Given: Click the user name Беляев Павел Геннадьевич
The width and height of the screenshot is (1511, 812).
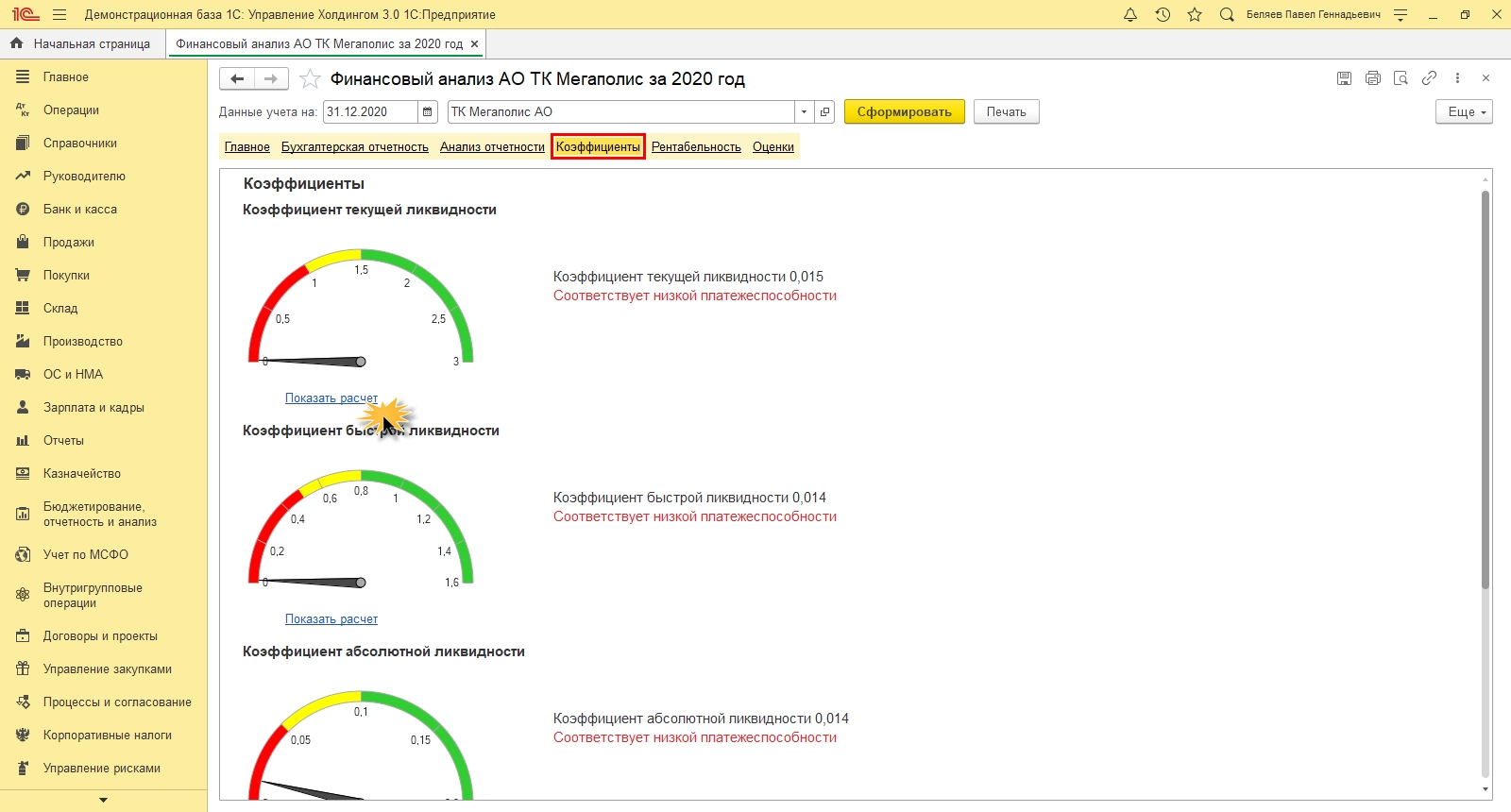Looking at the screenshot, I should click(x=1314, y=14).
